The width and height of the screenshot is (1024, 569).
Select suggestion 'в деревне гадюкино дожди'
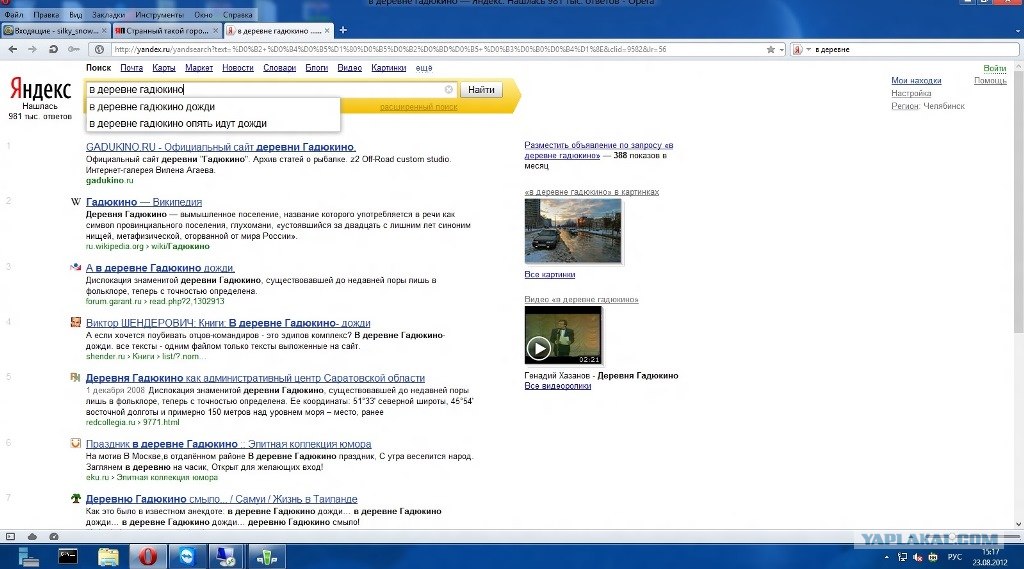152,106
